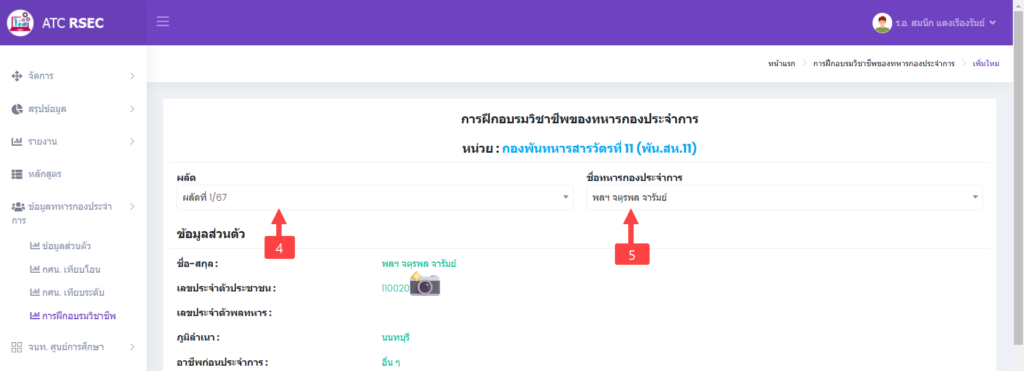Image resolution: width=1024 pixels, height=371 pixels.
Task: Open ข้อมูลส่วนตัว submenu item
Action: click(x=60, y=246)
